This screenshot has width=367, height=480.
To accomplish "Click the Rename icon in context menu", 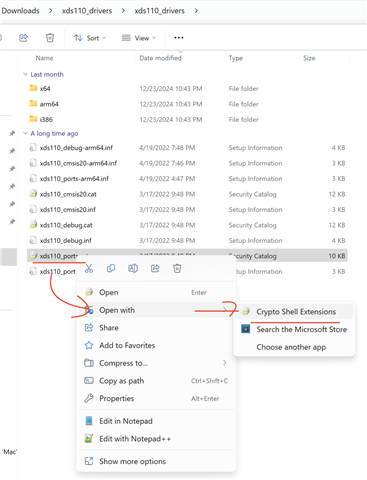I will (133, 268).
